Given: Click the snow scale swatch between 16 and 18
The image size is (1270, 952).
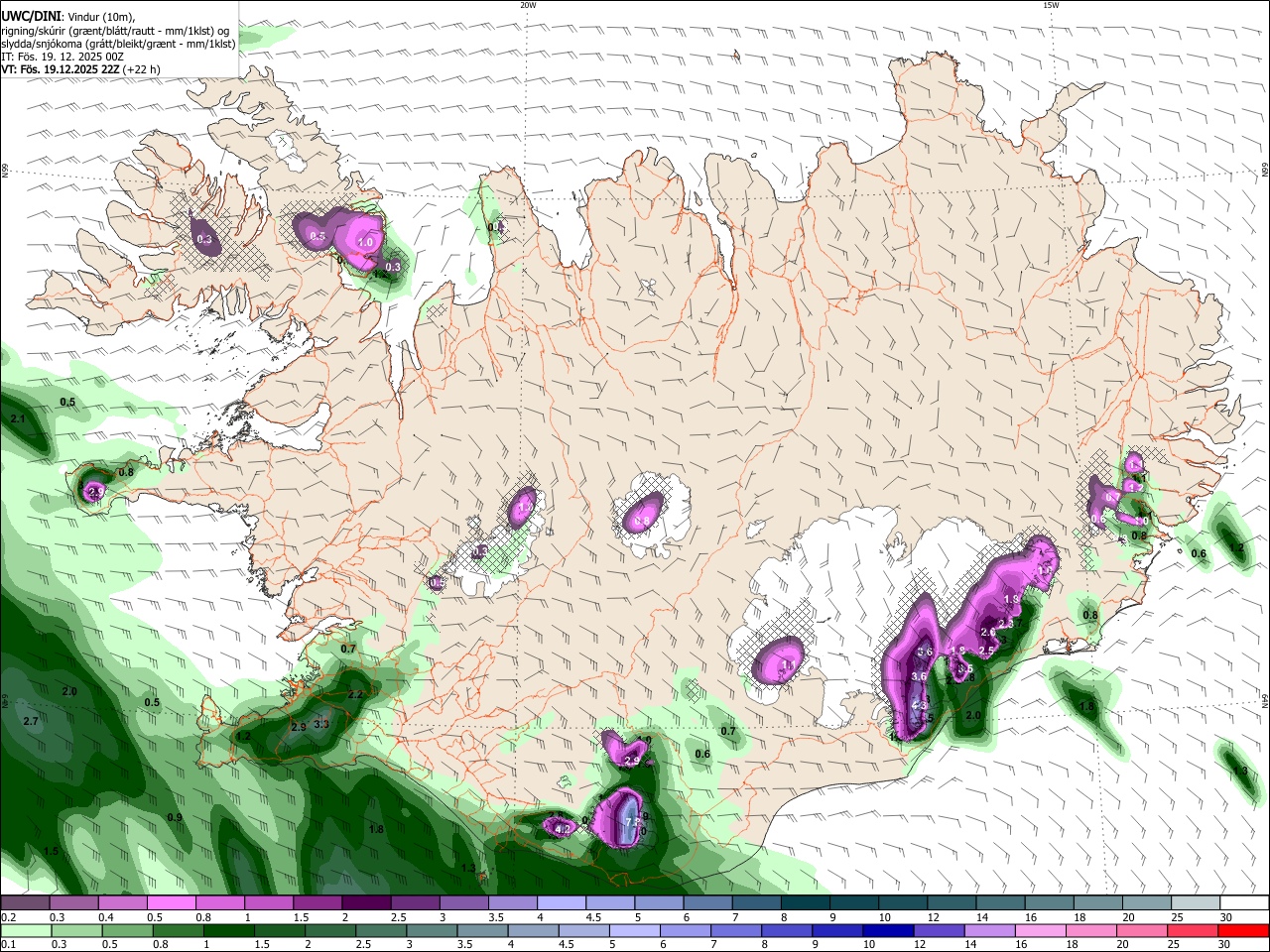Looking at the screenshot, I should pyautogui.click(x=1050, y=903).
